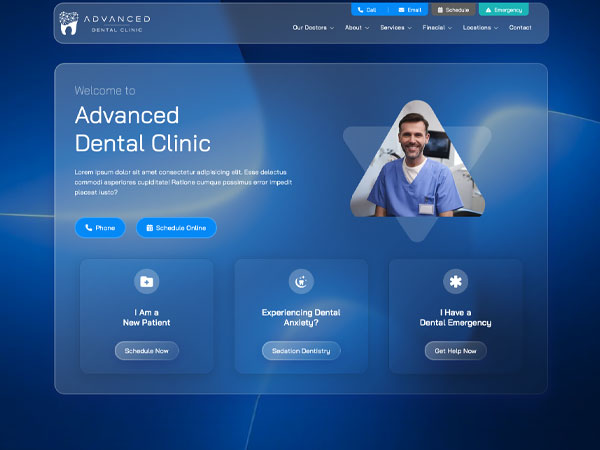Open the About dropdown menu
The width and height of the screenshot is (600, 450).
[357, 28]
